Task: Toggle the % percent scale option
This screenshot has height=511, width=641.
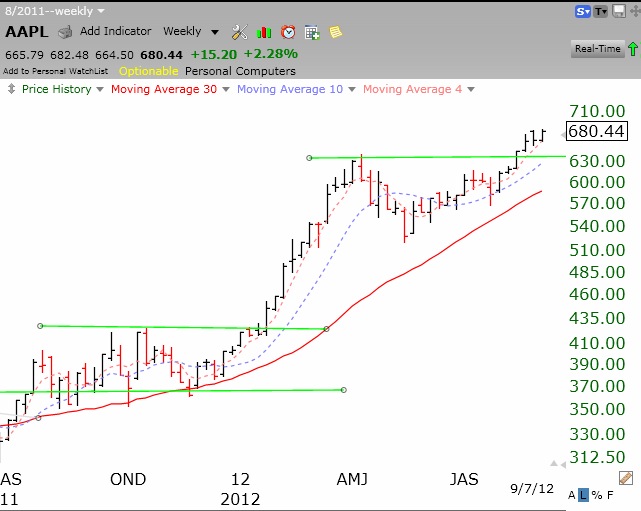Action: pyautogui.click(x=597, y=495)
